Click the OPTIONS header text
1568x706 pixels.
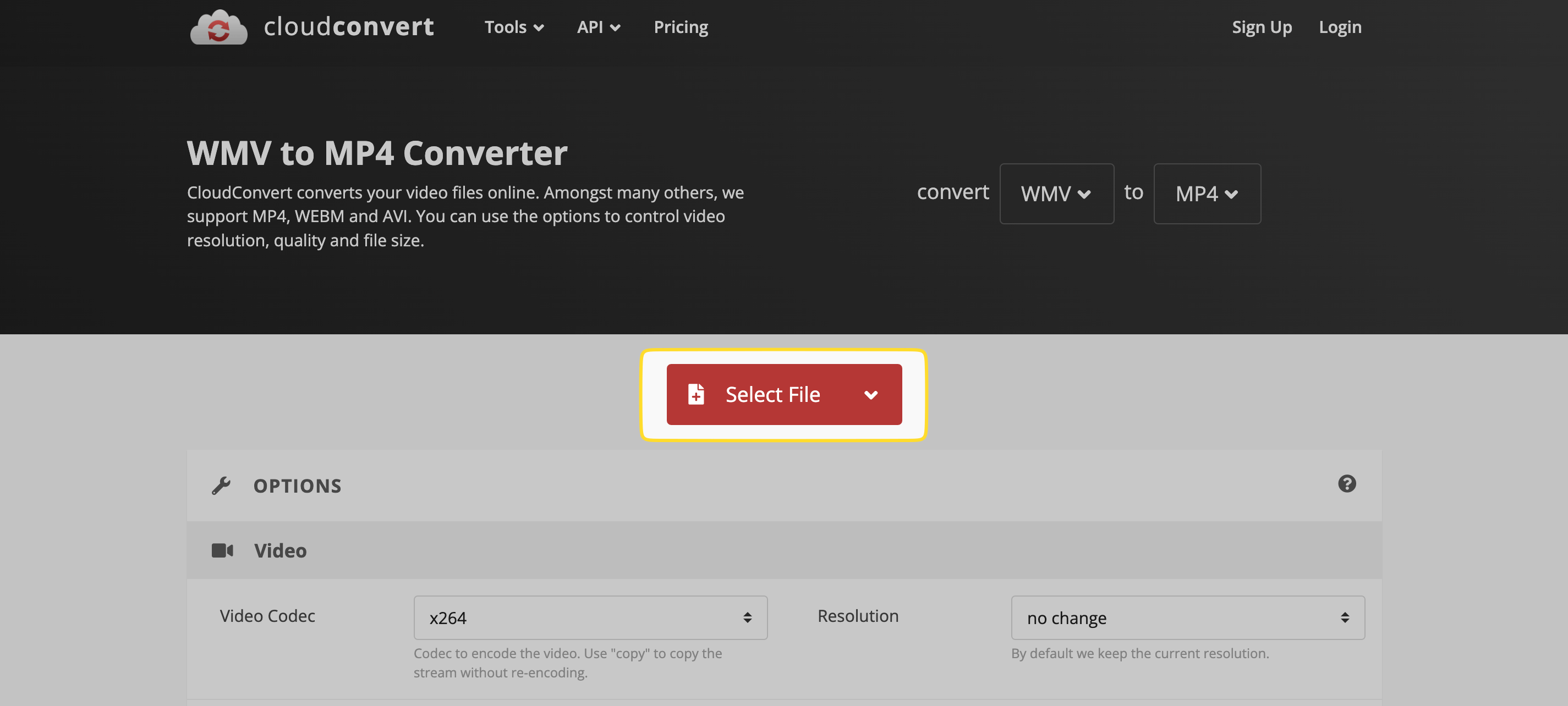pyautogui.click(x=297, y=486)
